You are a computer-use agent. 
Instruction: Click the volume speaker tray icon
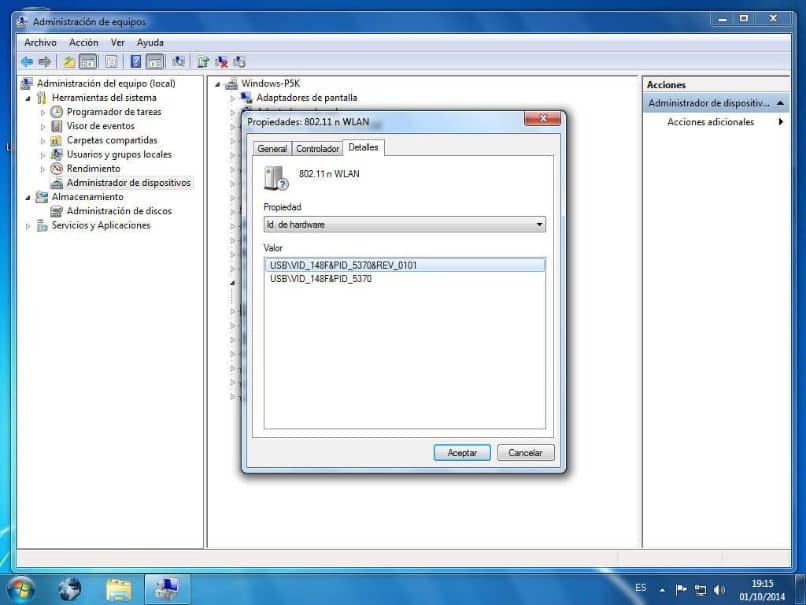point(720,590)
